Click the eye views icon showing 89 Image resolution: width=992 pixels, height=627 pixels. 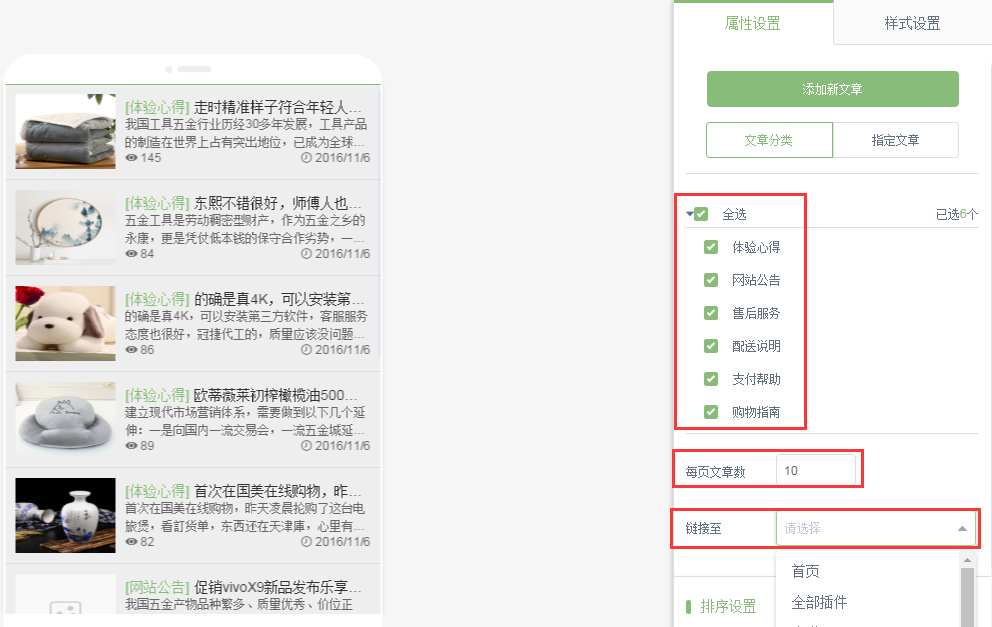pos(131,446)
